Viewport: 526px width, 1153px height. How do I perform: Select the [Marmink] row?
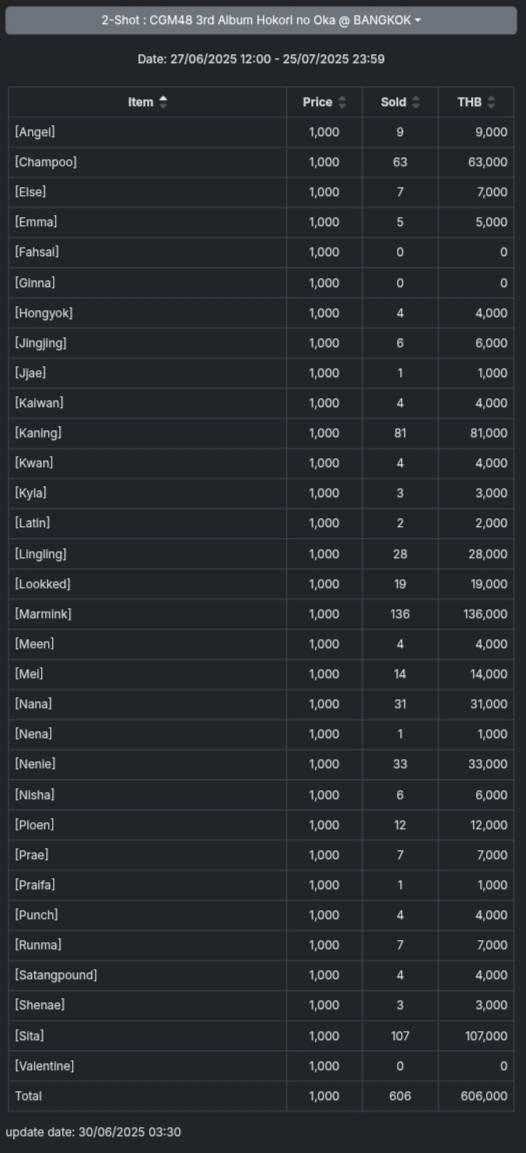click(261, 614)
